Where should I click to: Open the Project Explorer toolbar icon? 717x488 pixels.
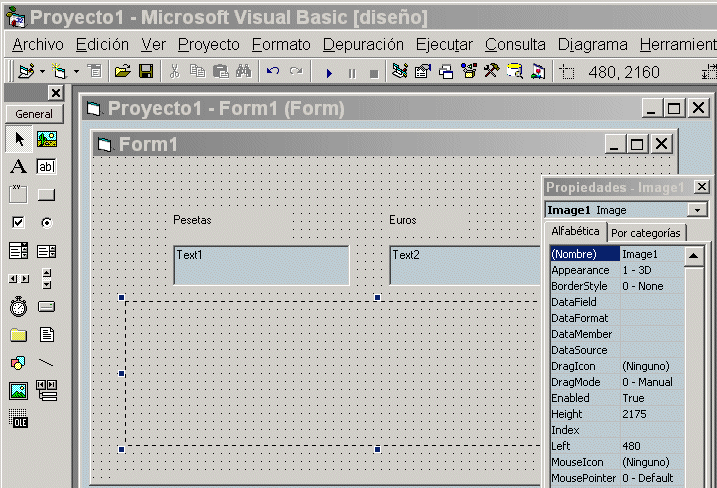(400, 71)
